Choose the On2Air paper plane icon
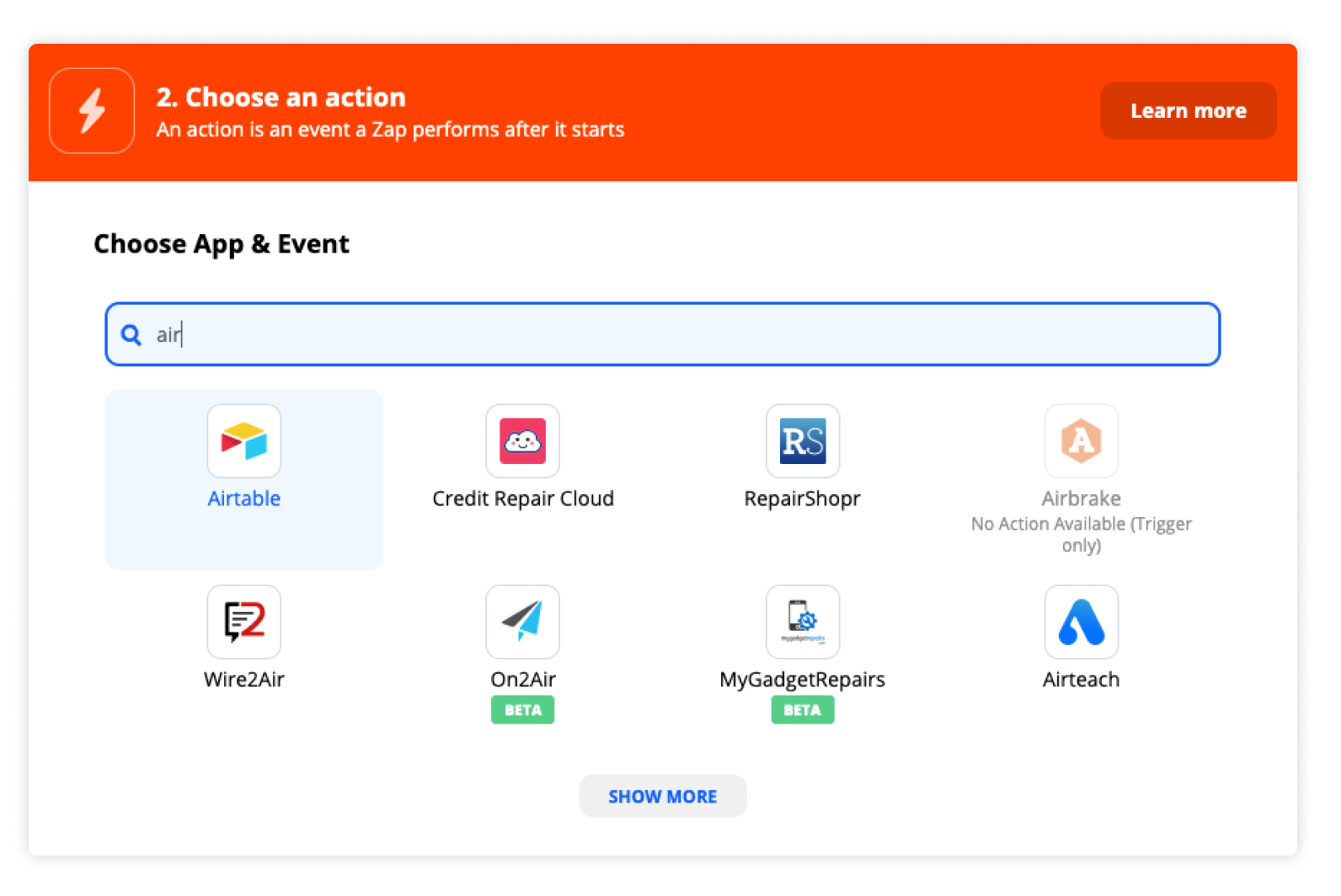This screenshot has width=1341, height=896. coord(522,621)
